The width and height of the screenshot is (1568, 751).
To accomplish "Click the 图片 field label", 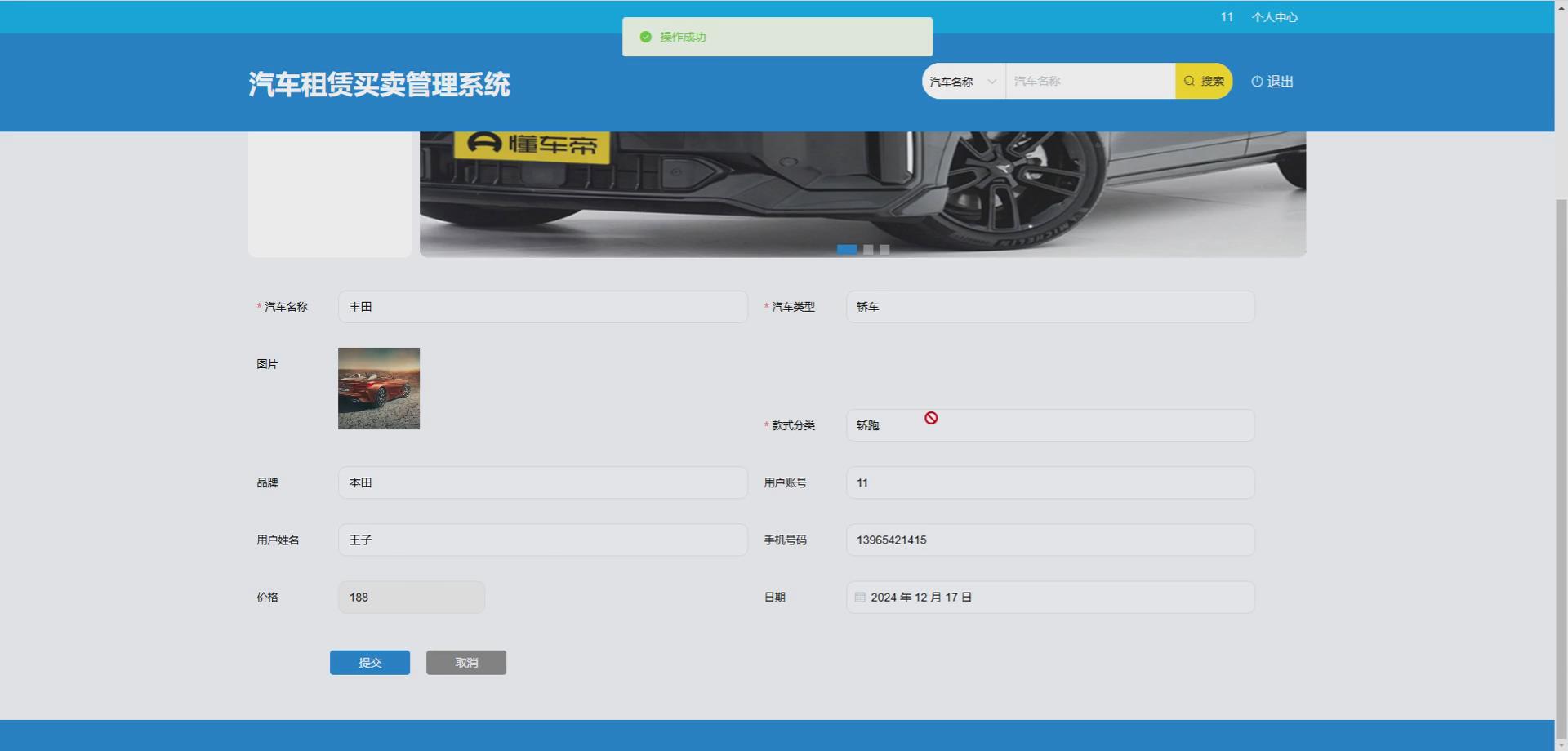I will click(x=267, y=364).
